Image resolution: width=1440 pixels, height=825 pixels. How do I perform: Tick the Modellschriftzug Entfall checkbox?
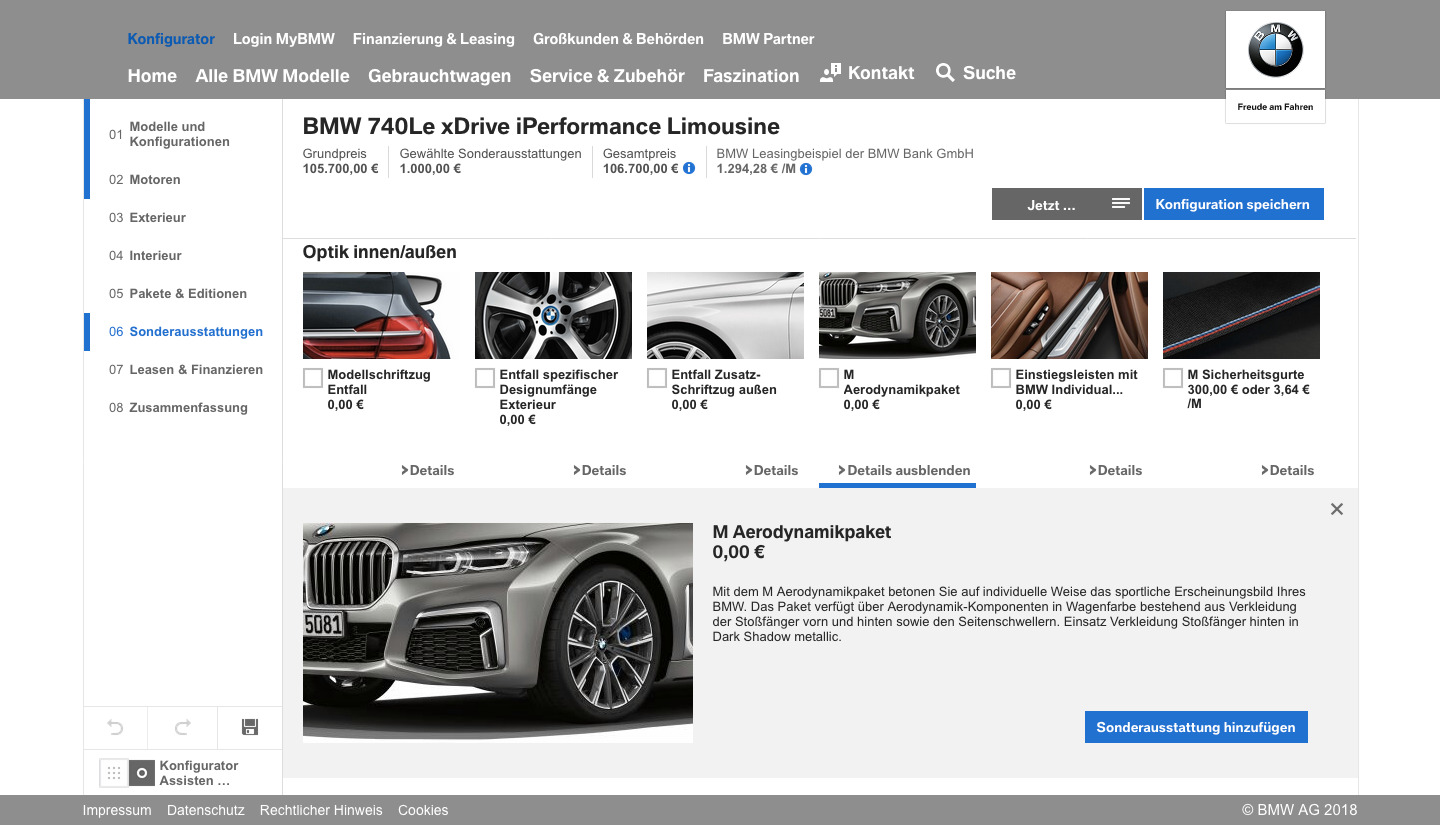click(x=313, y=378)
